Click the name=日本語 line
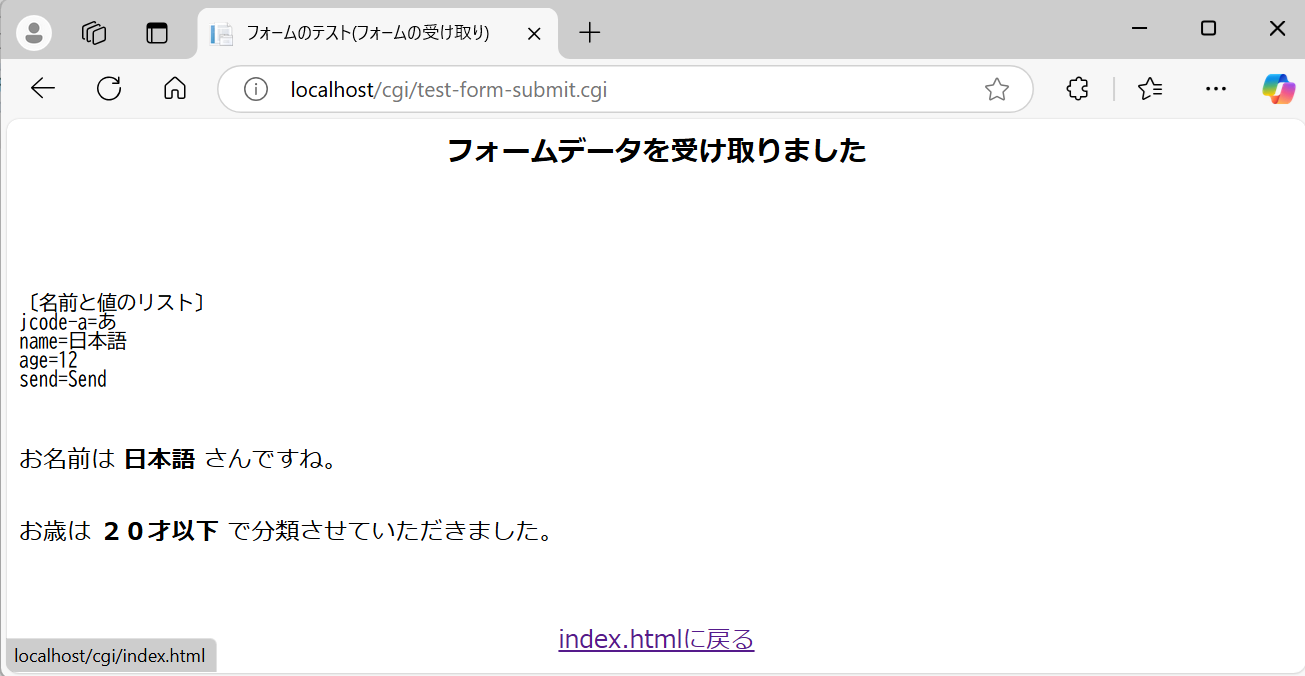The image size is (1305, 676). [73, 341]
